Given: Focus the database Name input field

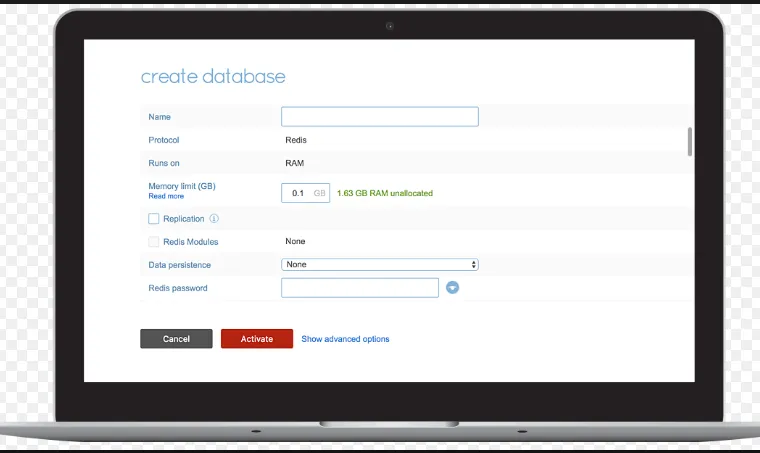Looking at the screenshot, I should [380, 117].
